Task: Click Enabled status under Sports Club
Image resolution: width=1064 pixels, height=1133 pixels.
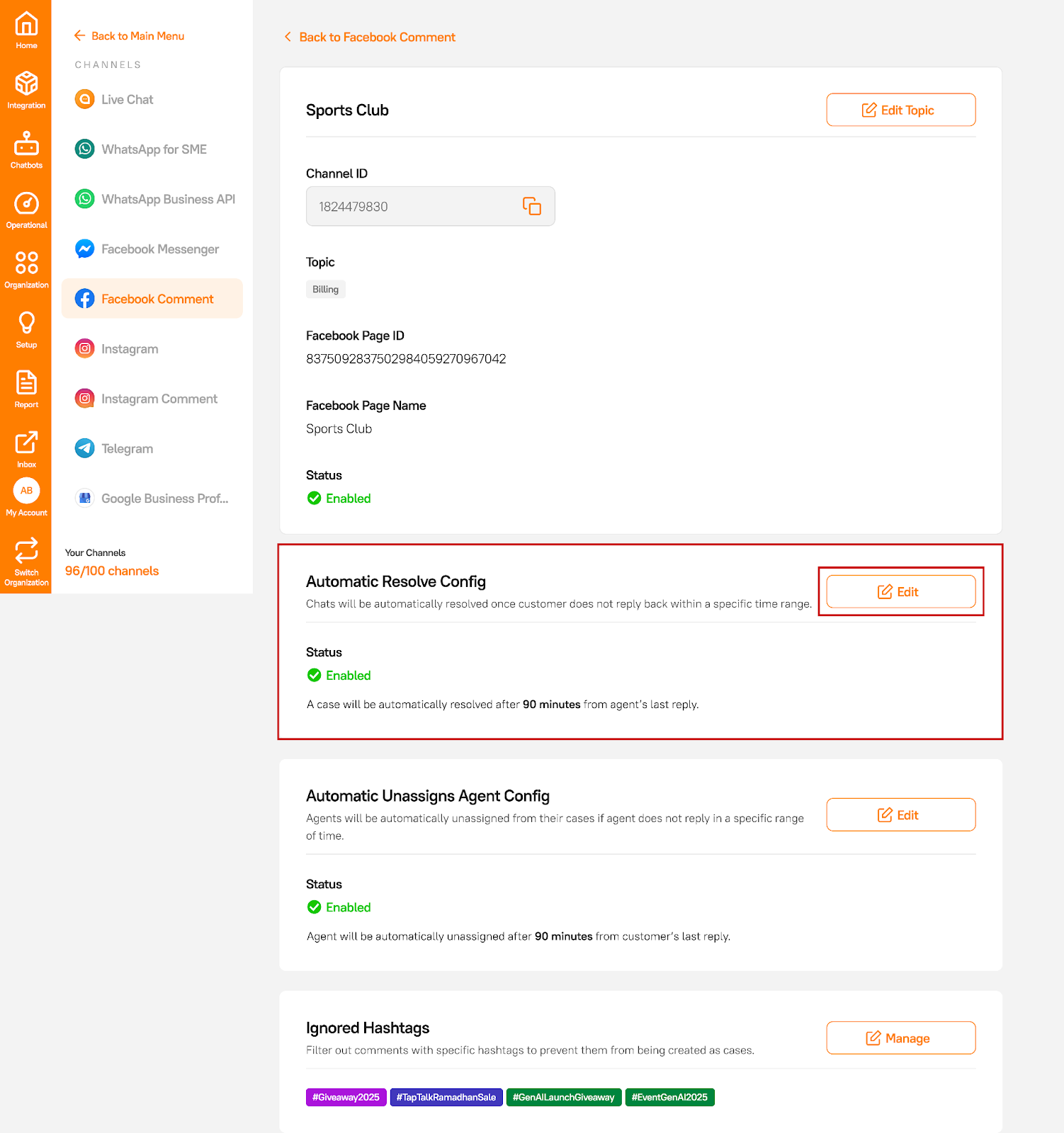Action: click(339, 499)
